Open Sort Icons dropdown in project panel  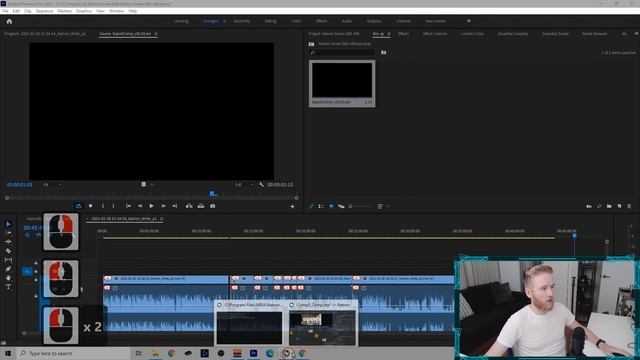382,207
